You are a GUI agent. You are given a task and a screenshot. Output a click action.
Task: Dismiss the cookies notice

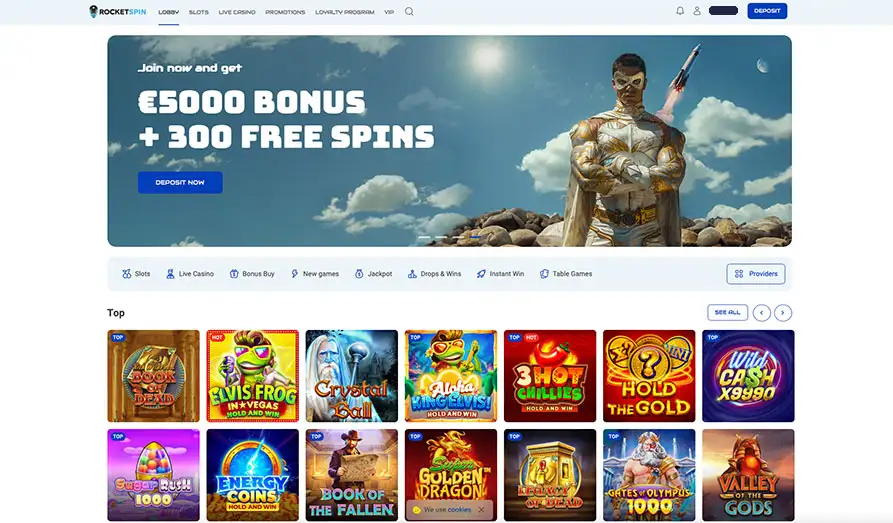(481, 510)
